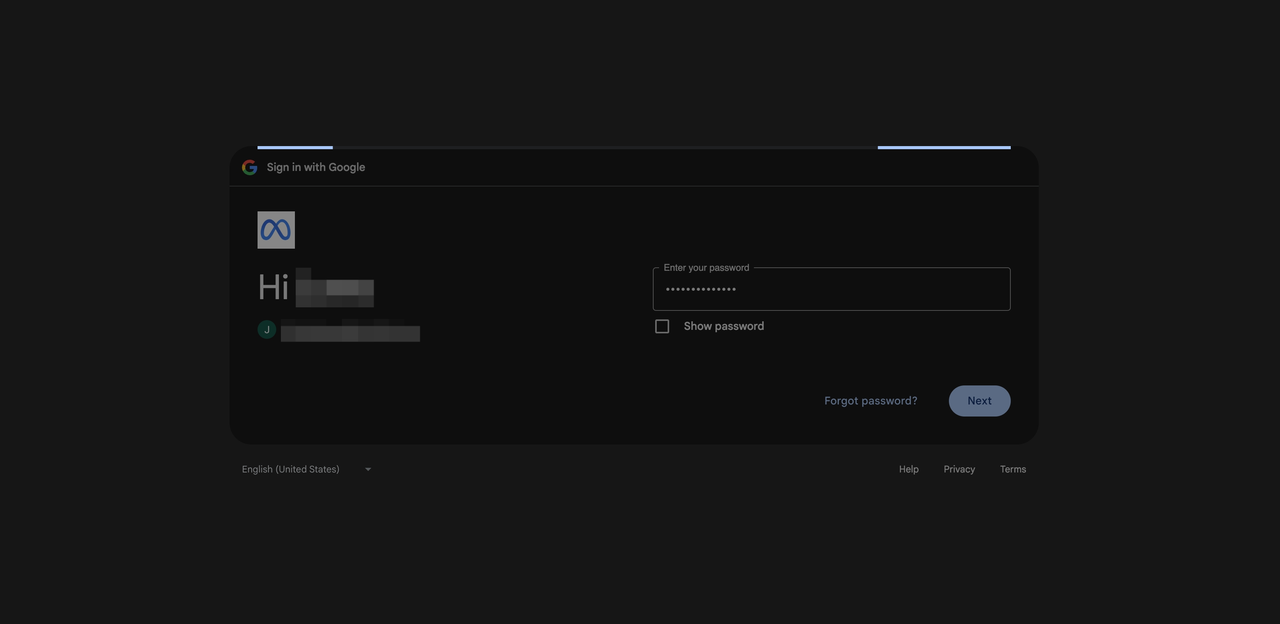This screenshot has width=1280, height=624.
Task: Click the "Hi" greeting heading
Action: tap(273, 288)
